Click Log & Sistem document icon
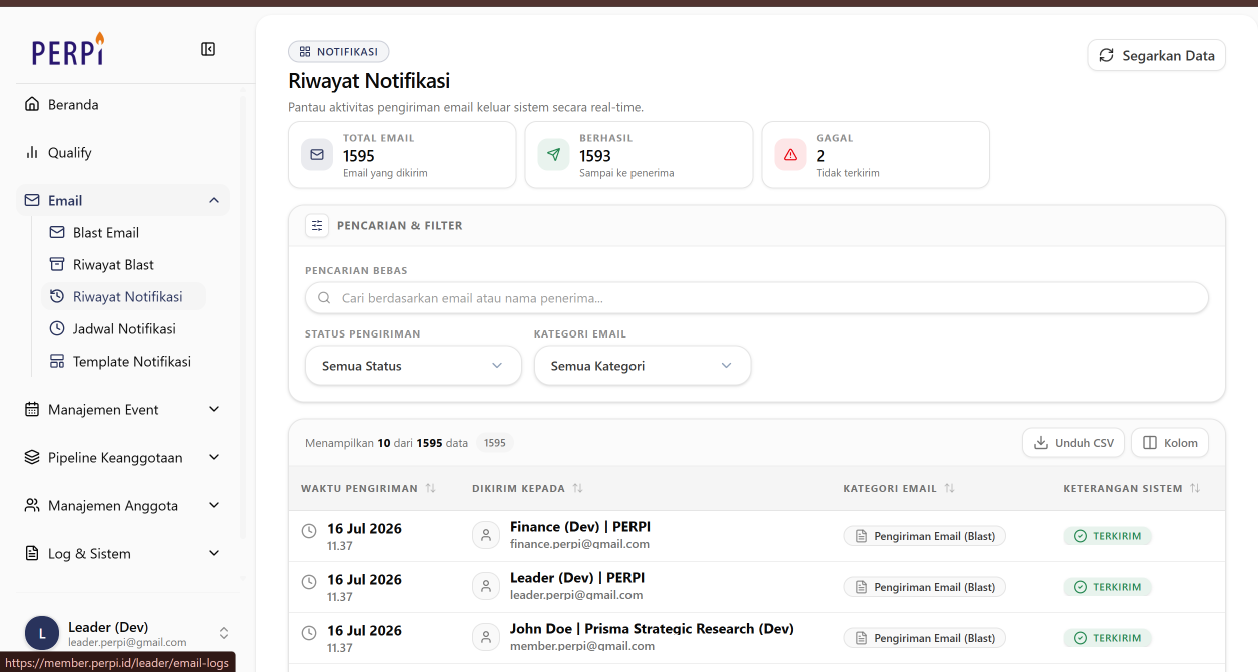The image size is (1258, 672). tap(32, 553)
